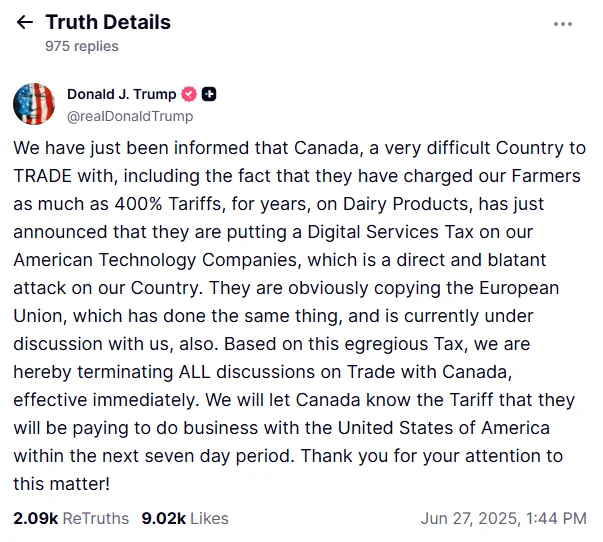Click "United States of America" in post
The width and height of the screenshot is (603, 542).
click(444, 428)
